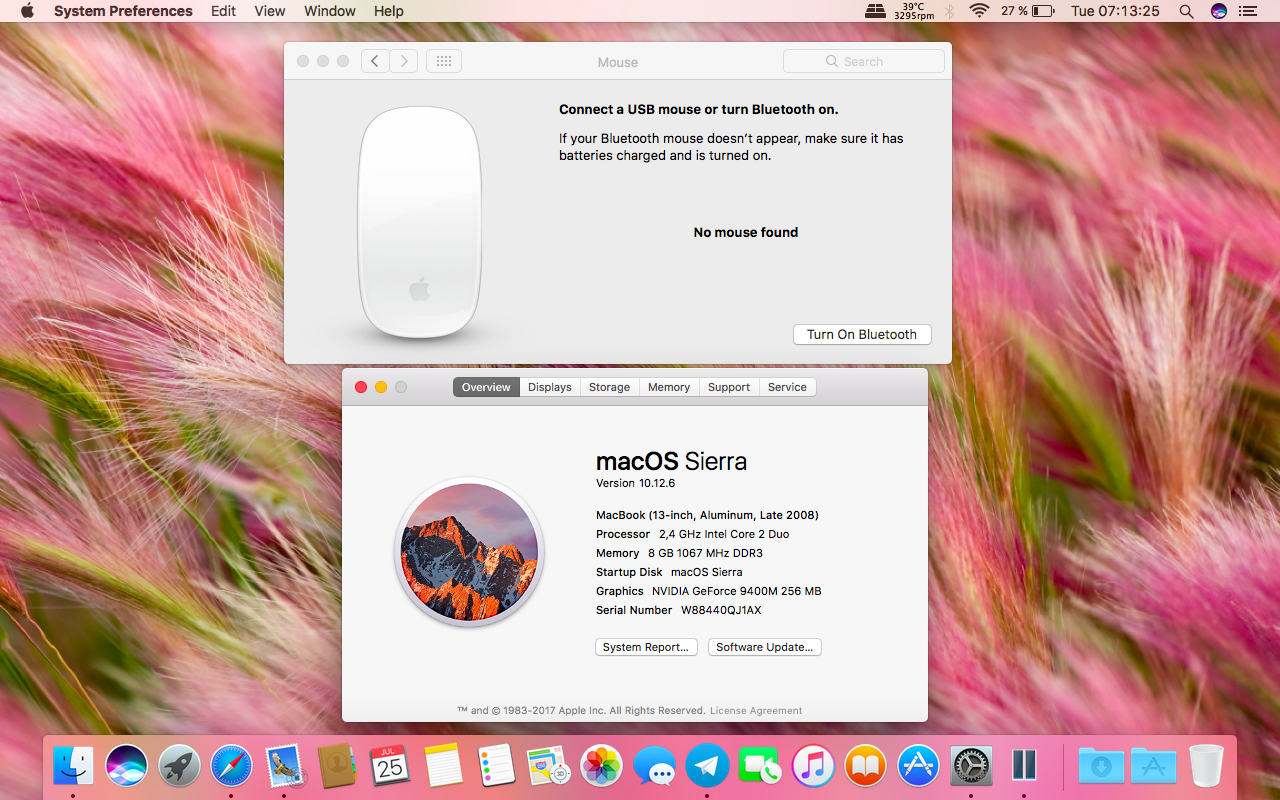
Task: Open the Photos flower icon in dock
Action: click(602, 767)
